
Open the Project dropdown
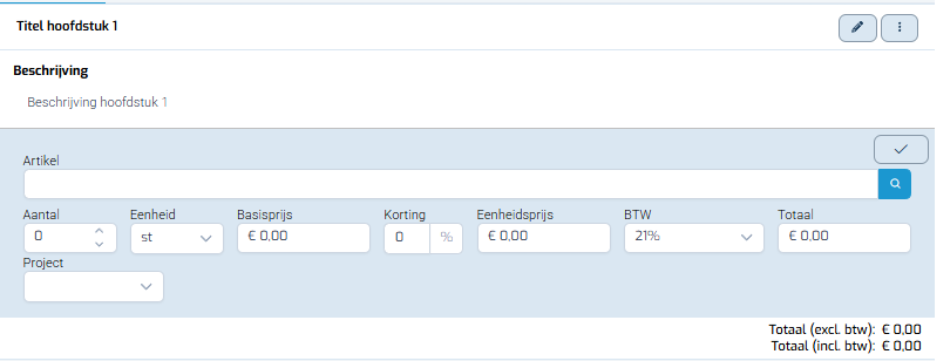click(94, 286)
